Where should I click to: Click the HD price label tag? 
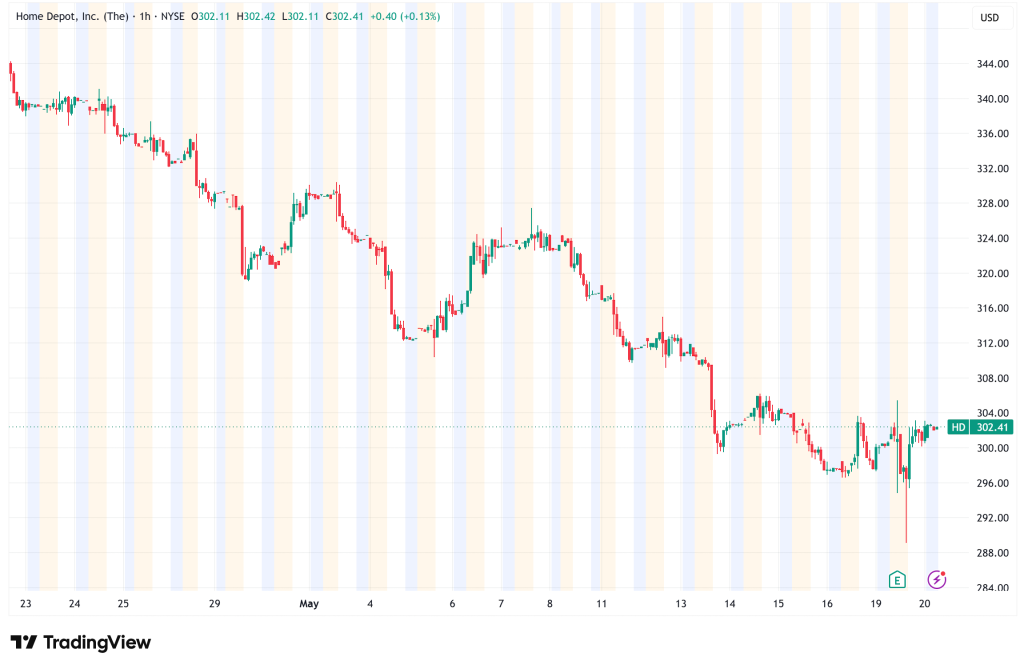[957, 427]
